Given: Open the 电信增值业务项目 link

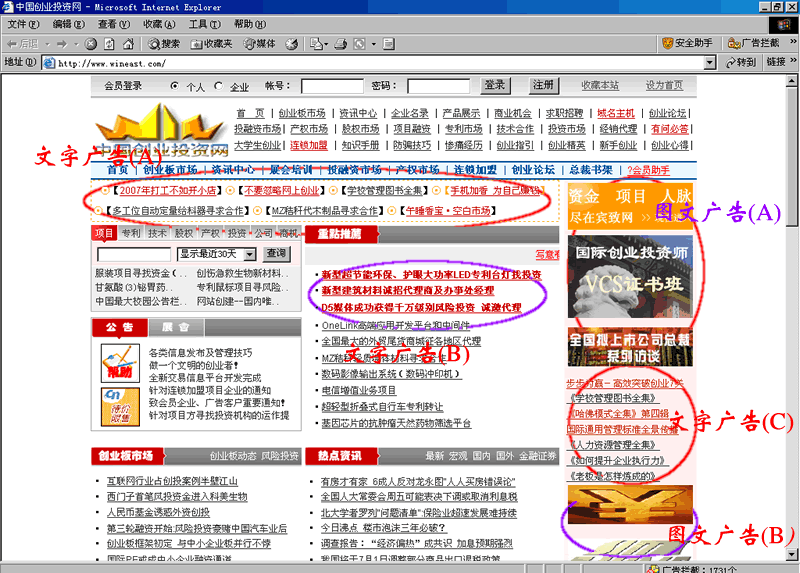Looking at the screenshot, I should click(x=359, y=390).
